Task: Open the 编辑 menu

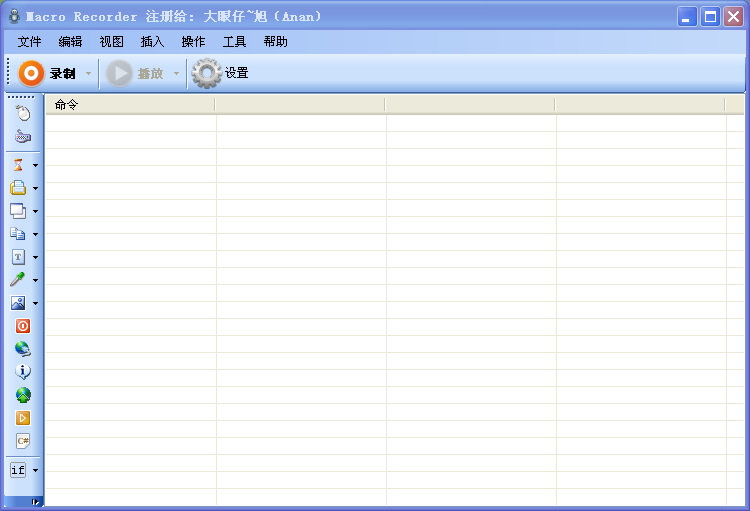Action: click(x=70, y=42)
